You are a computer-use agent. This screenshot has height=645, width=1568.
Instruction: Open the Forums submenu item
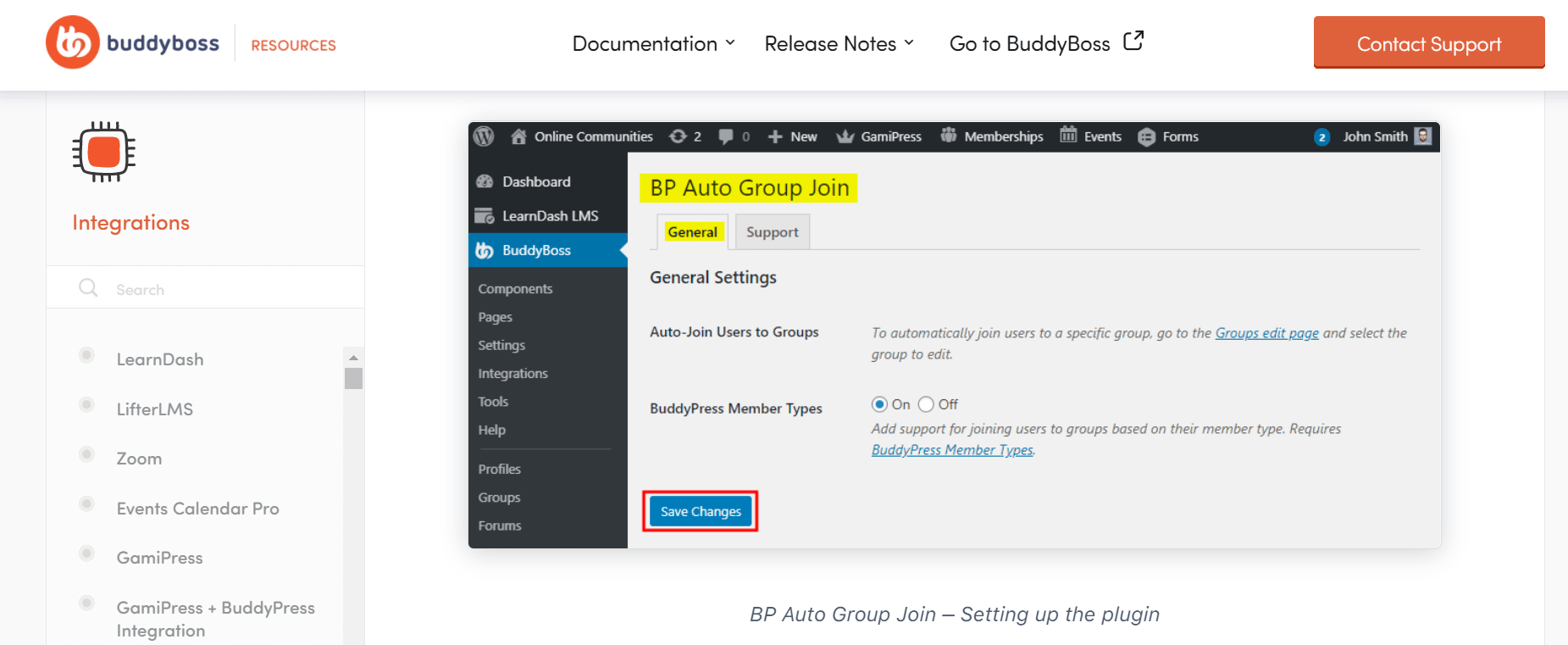pyautogui.click(x=500, y=525)
